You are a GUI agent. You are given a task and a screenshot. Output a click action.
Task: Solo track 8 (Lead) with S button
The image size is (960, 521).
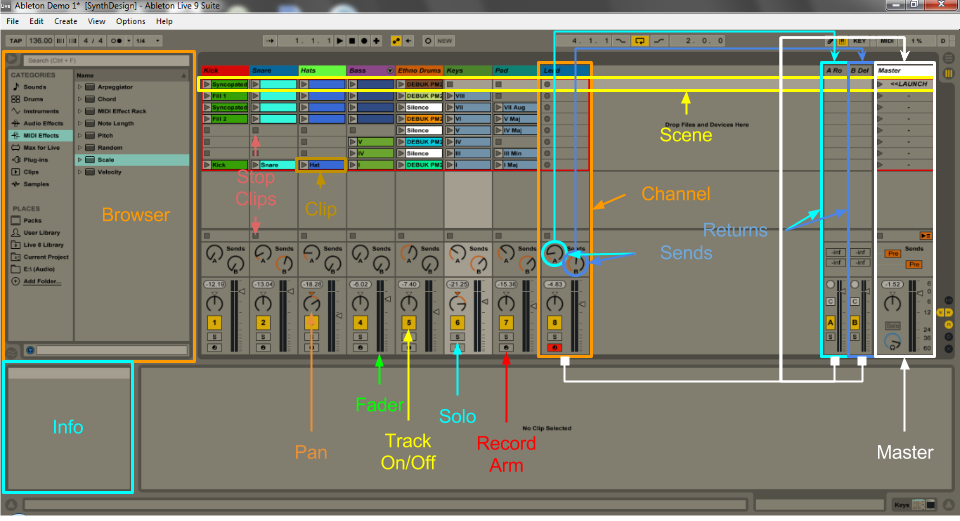[x=555, y=337]
